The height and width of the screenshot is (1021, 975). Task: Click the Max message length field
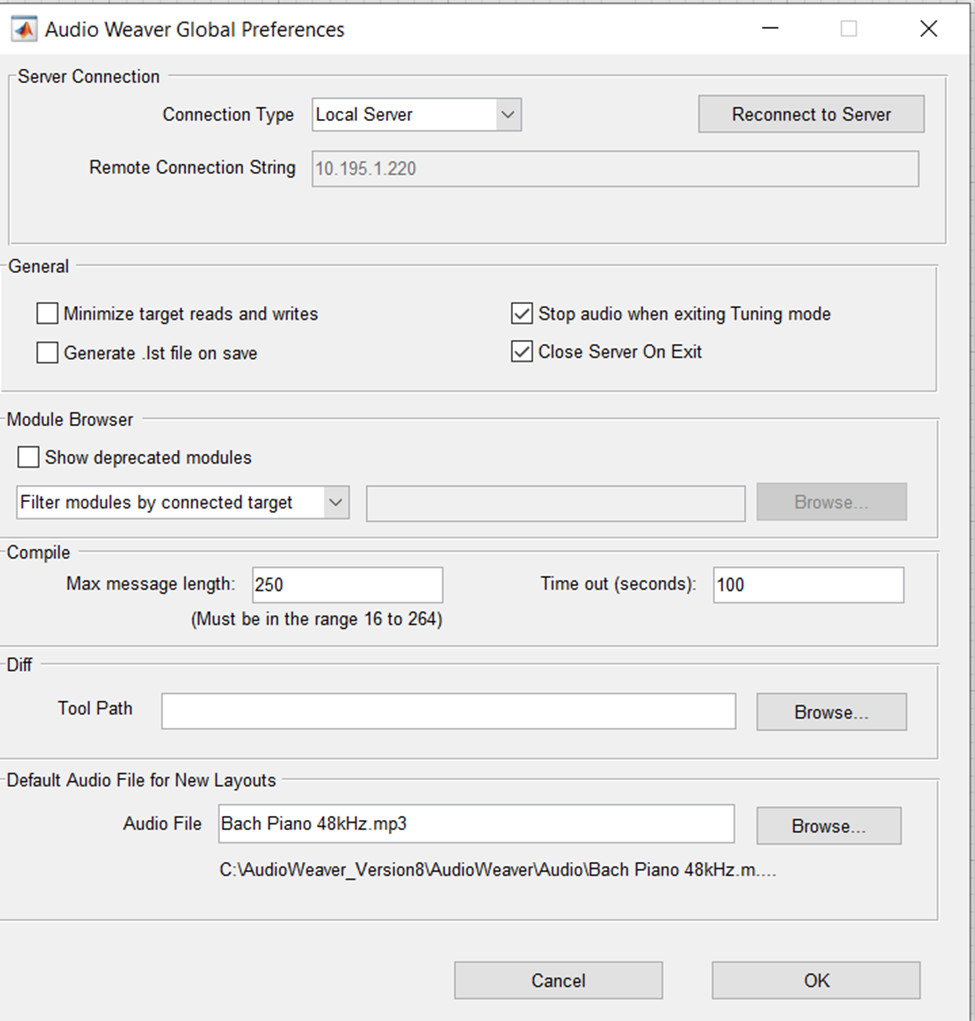[346, 585]
